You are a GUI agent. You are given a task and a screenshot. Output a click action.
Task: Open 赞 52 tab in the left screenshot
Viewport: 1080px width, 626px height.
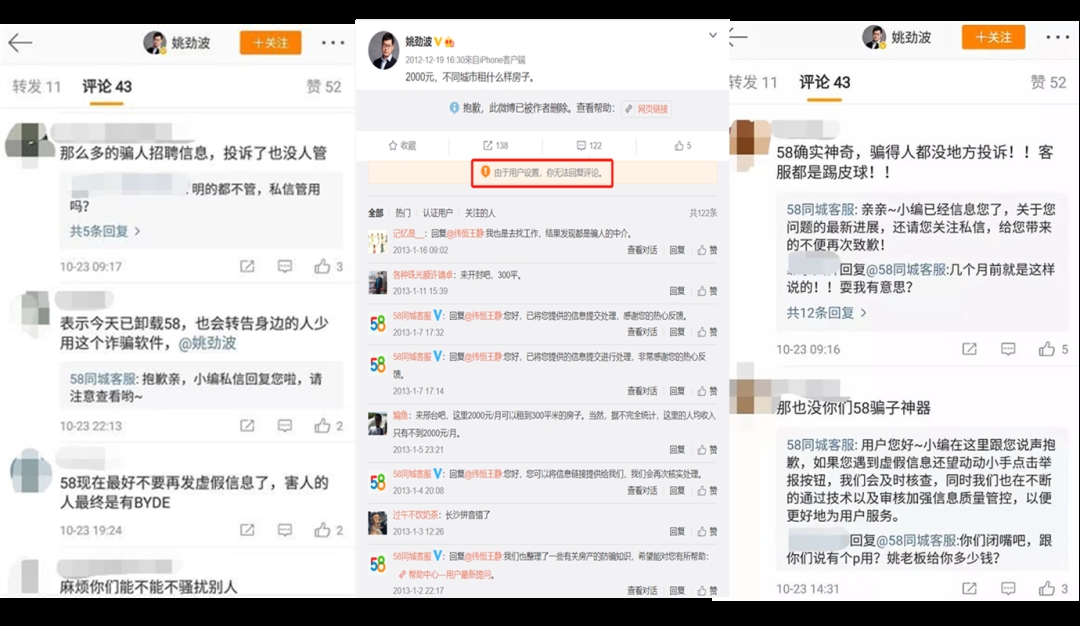coord(324,87)
